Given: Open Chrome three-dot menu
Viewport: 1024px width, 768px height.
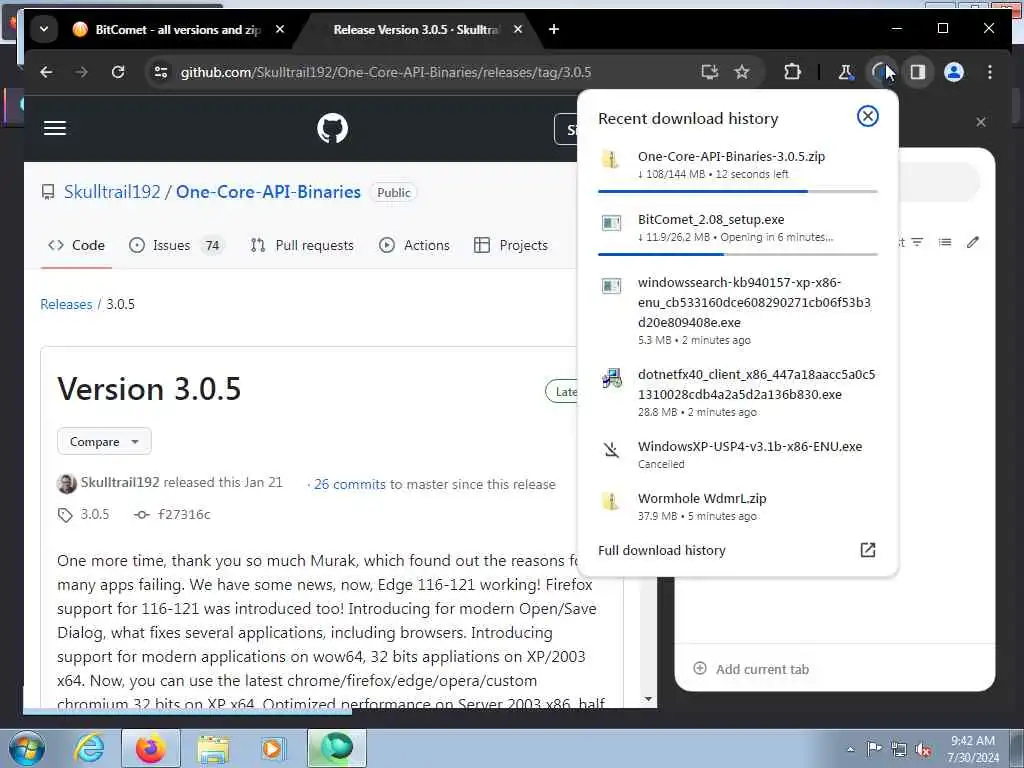Looking at the screenshot, I should [x=990, y=72].
